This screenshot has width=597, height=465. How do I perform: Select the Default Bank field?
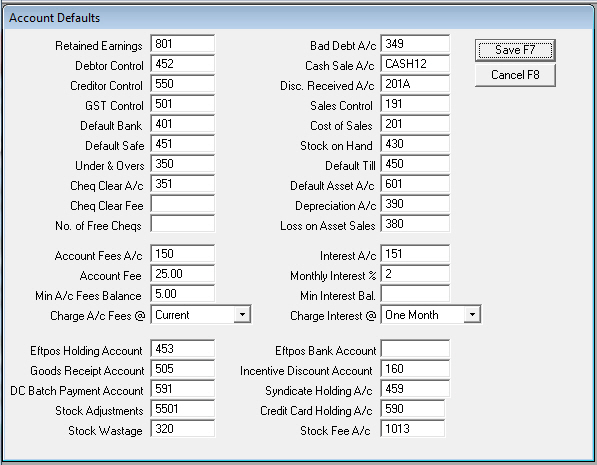(x=183, y=124)
